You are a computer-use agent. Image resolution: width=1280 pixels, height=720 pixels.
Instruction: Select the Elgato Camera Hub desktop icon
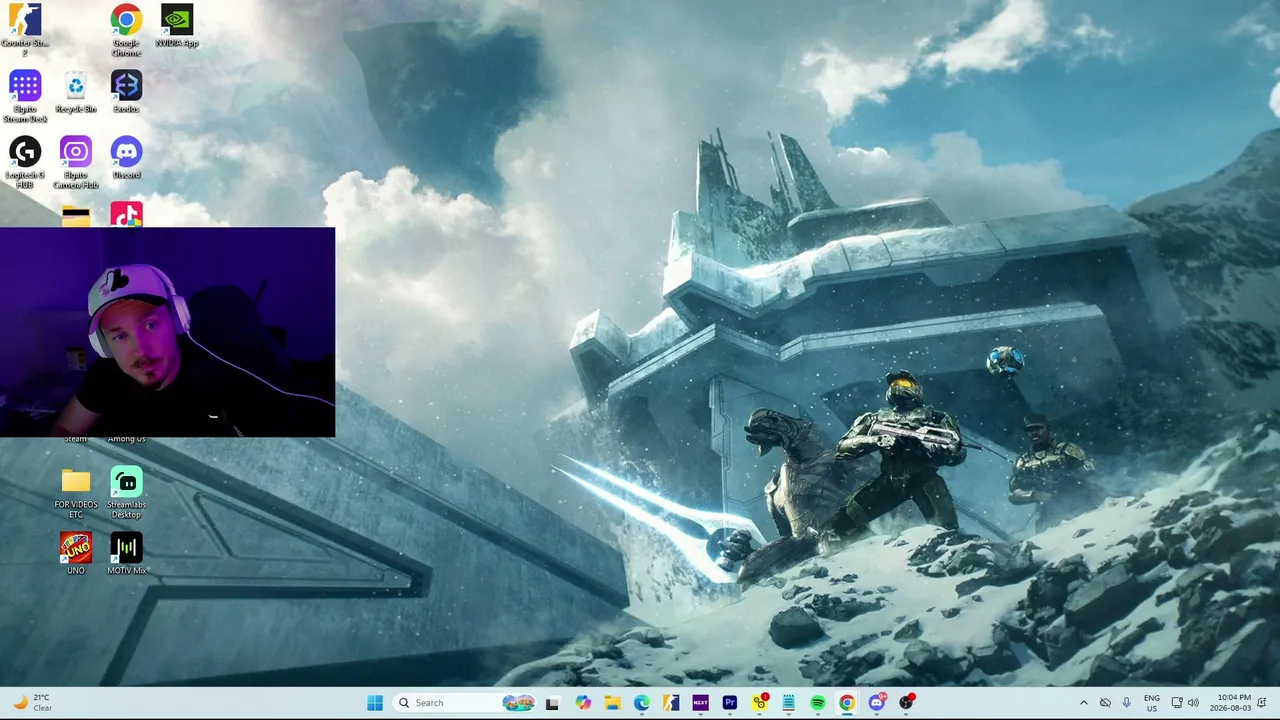tap(76, 162)
